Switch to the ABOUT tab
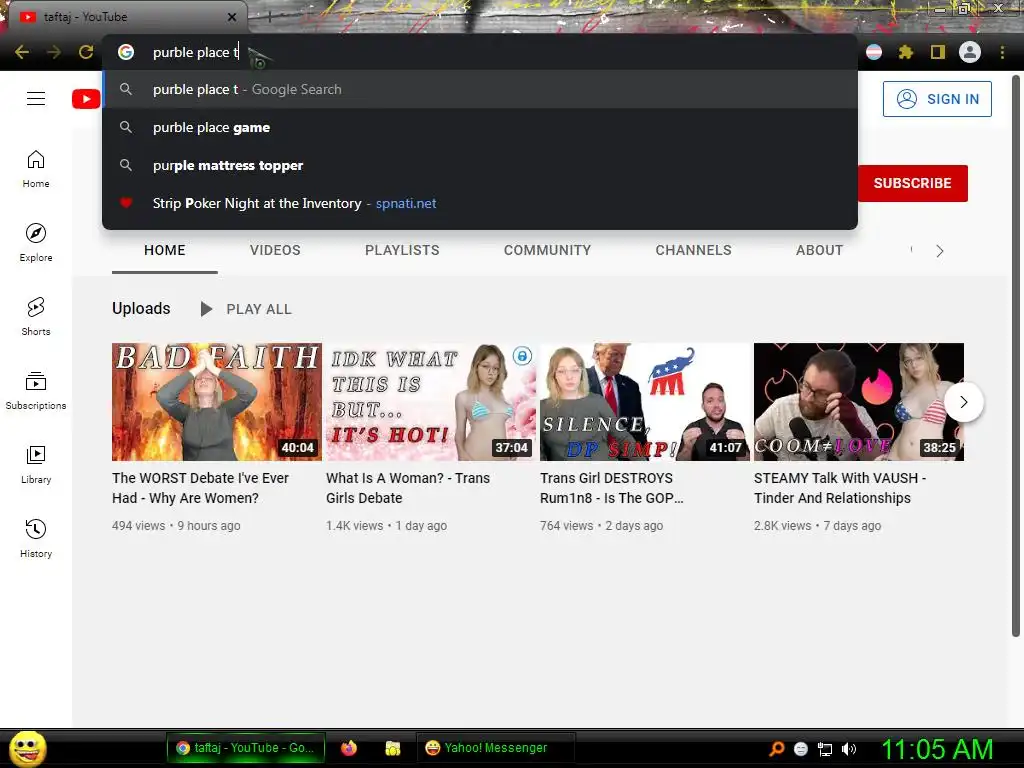This screenshot has width=1024, height=768. tap(820, 250)
